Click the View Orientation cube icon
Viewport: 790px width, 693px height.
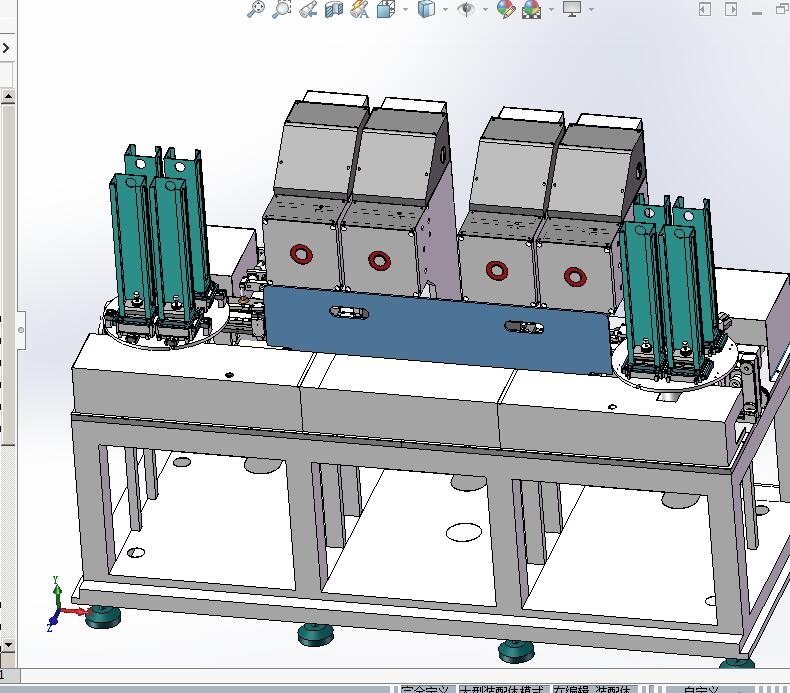(x=386, y=9)
